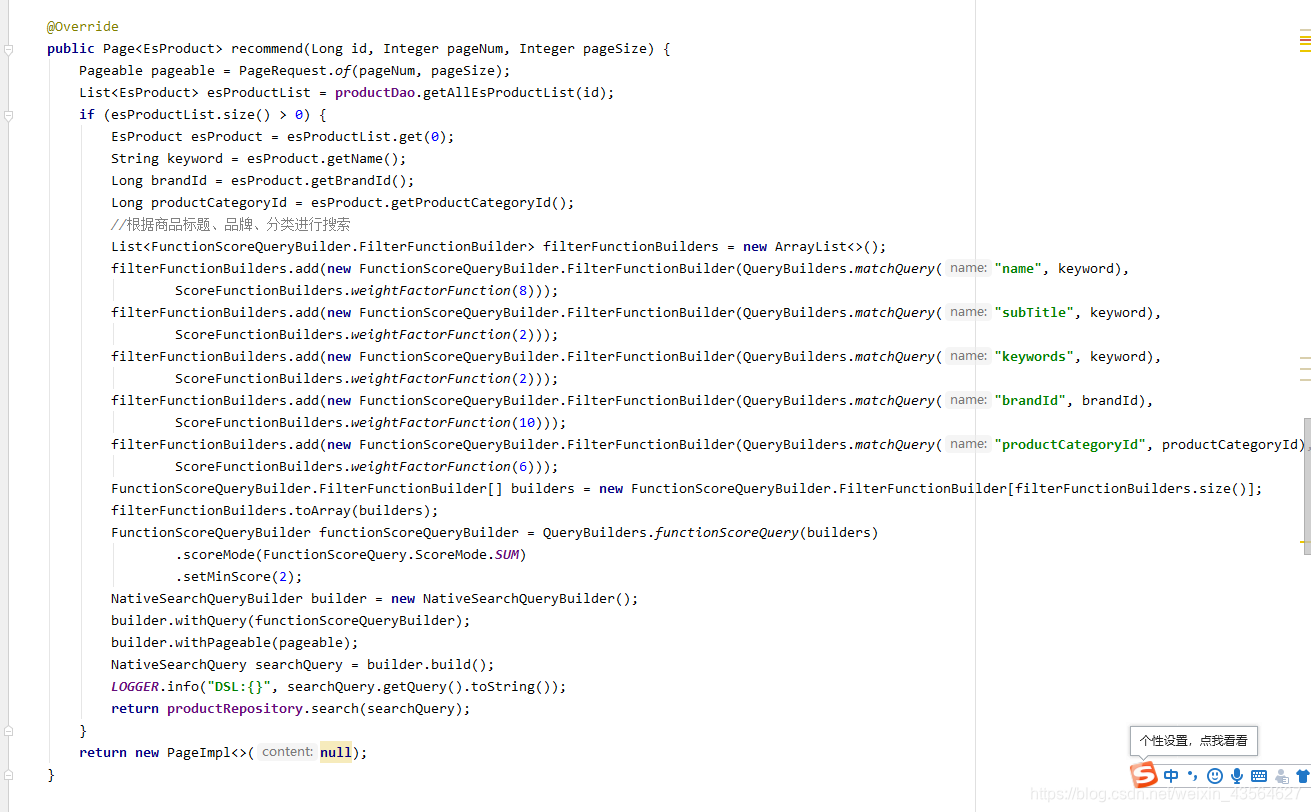Open the Sogou input method logo
This screenshot has height=812, width=1311.
click(x=1143, y=775)
